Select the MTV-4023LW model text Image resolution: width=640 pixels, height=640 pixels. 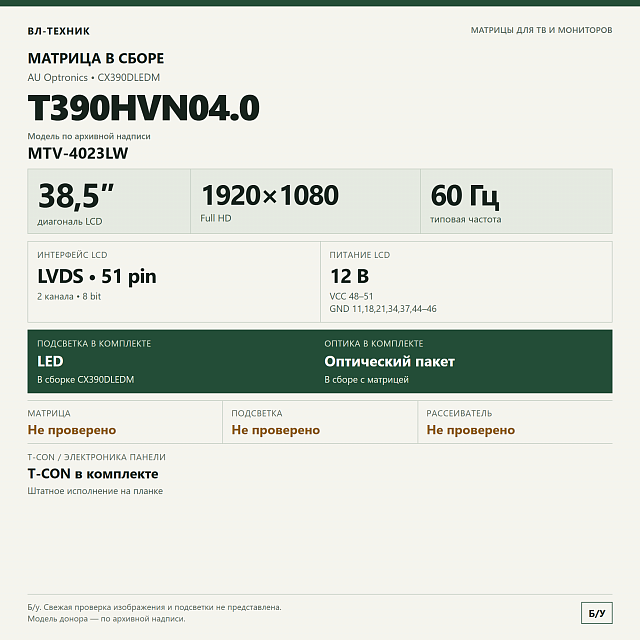tap(78, 153)
